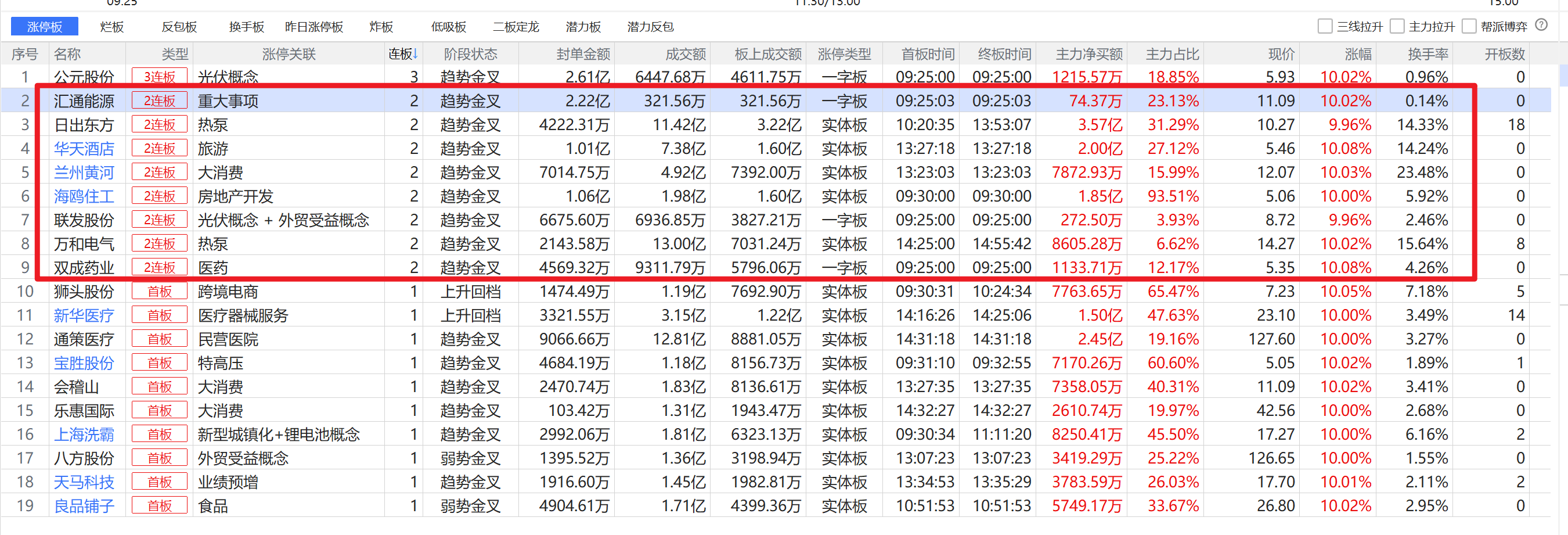Sort by the 成交额 column header

686,54
